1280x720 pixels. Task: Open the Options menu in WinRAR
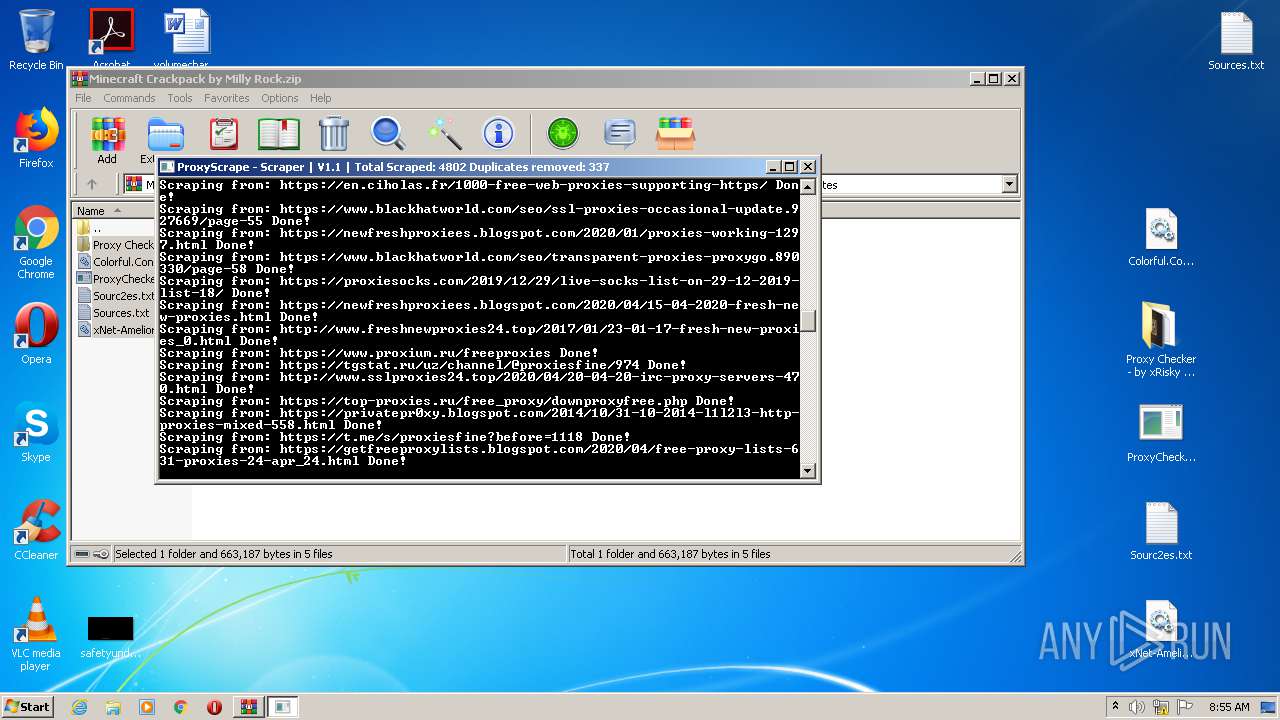(x=280, y=98)
